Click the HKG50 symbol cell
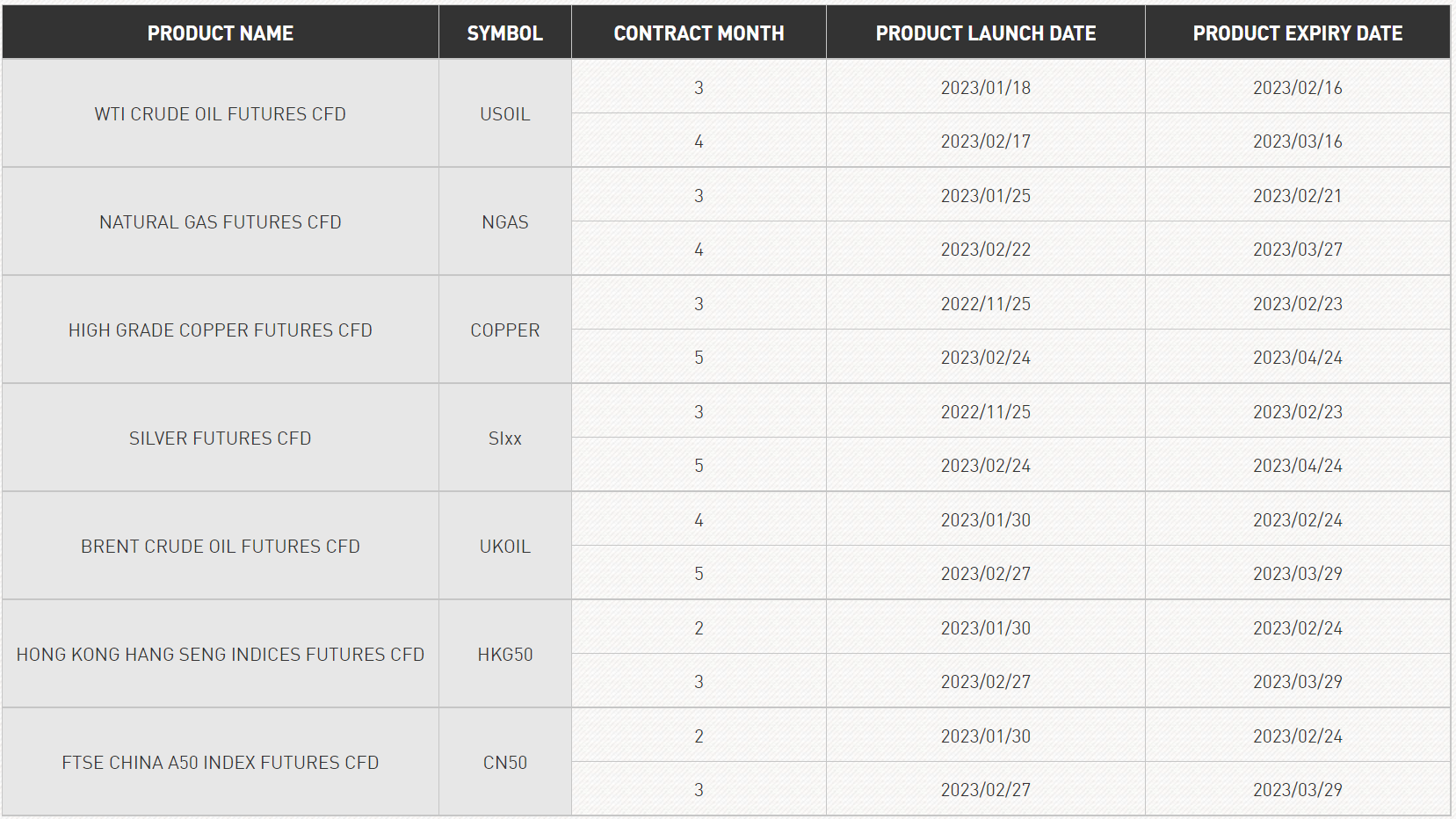Image resolution: width=1456 pixels, height=819 pixels. [x=505, y=654]
